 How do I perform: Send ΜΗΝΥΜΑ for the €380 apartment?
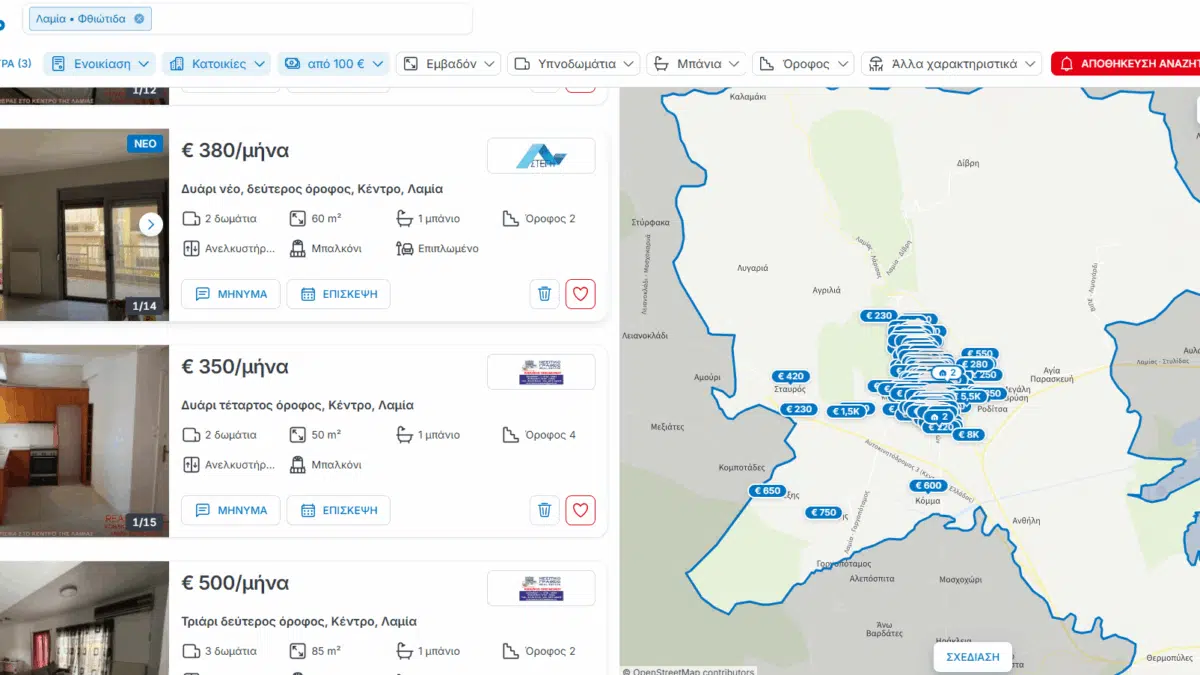click(231, 294)
